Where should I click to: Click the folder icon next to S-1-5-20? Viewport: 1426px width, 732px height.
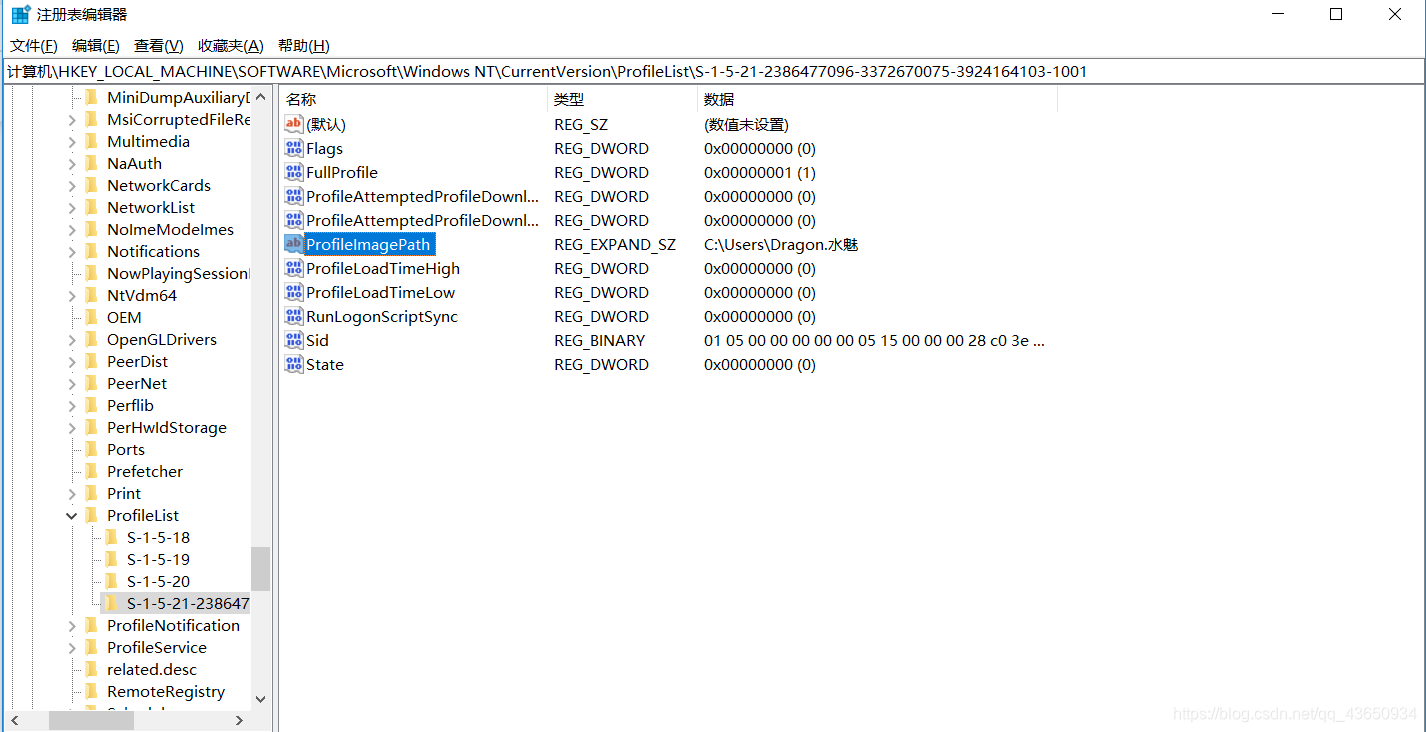(x=112, y=582)
